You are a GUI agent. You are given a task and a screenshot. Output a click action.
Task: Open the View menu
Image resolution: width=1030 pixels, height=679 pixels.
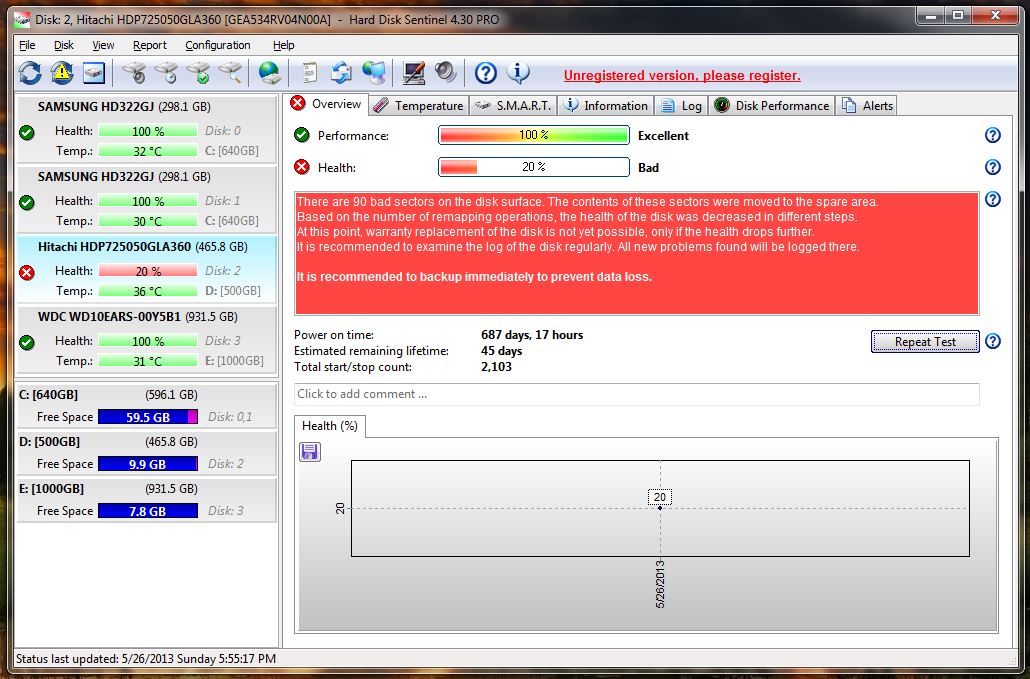[x=103, y=45]
